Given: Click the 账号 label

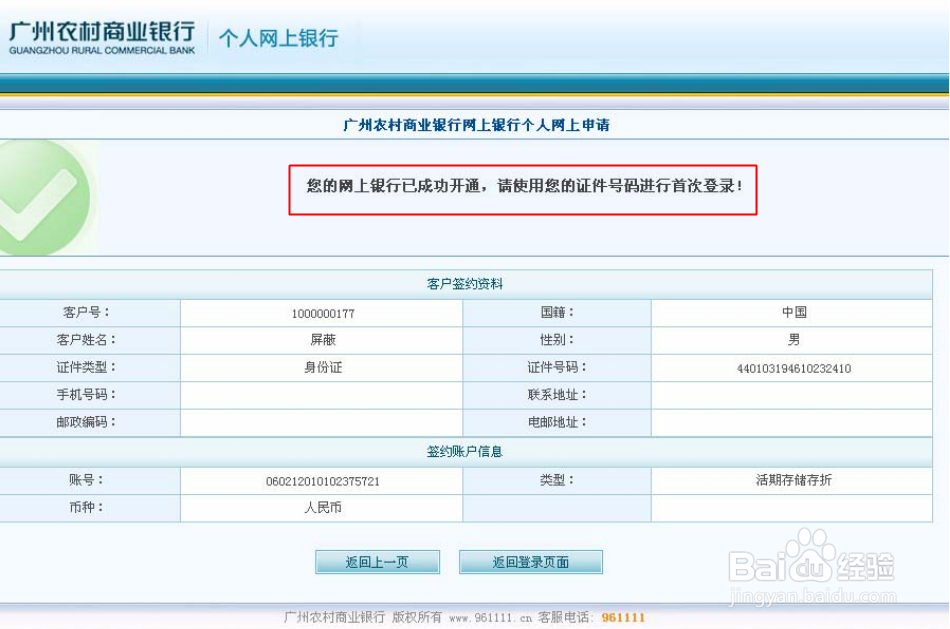Looking at the screenshot, I should click(86, 480).
